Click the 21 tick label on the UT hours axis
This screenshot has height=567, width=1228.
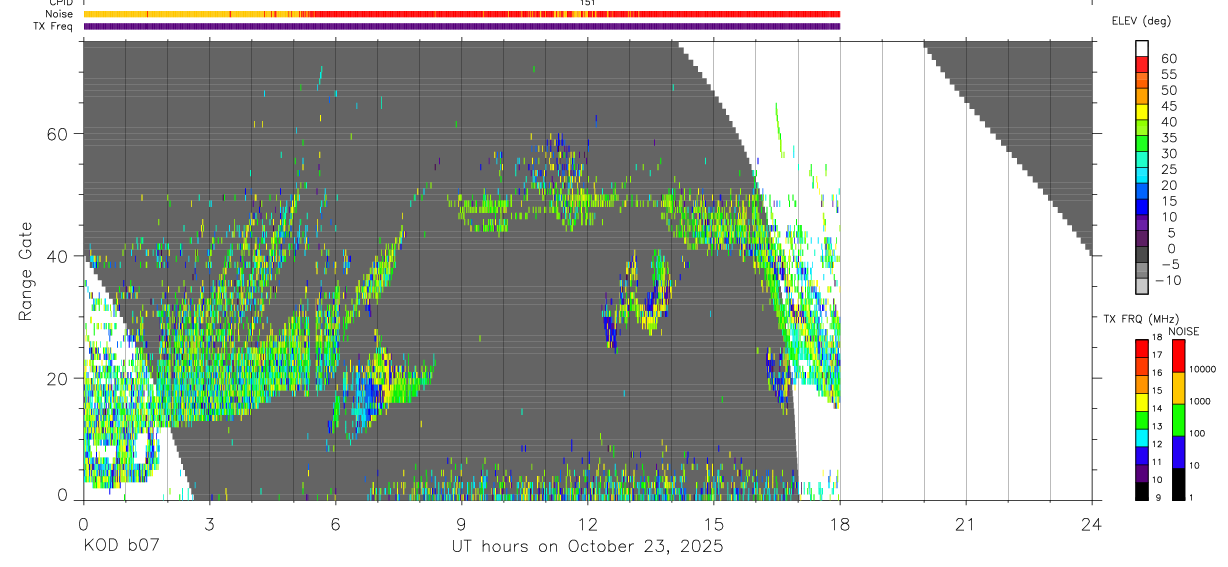966,525
